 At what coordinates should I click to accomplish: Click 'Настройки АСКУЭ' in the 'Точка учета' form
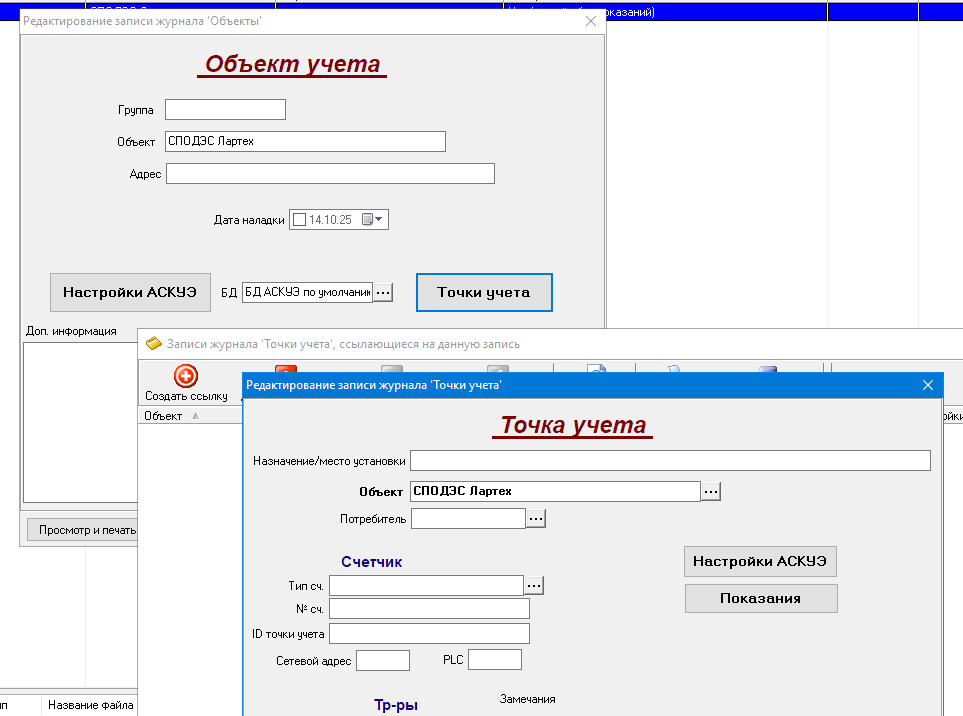(760, 561)
